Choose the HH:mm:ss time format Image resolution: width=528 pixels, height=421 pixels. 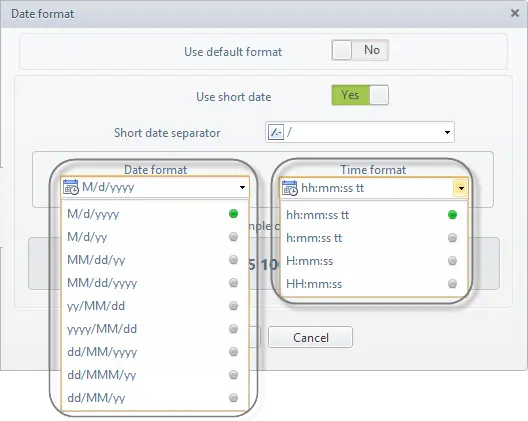pos(373,284)
